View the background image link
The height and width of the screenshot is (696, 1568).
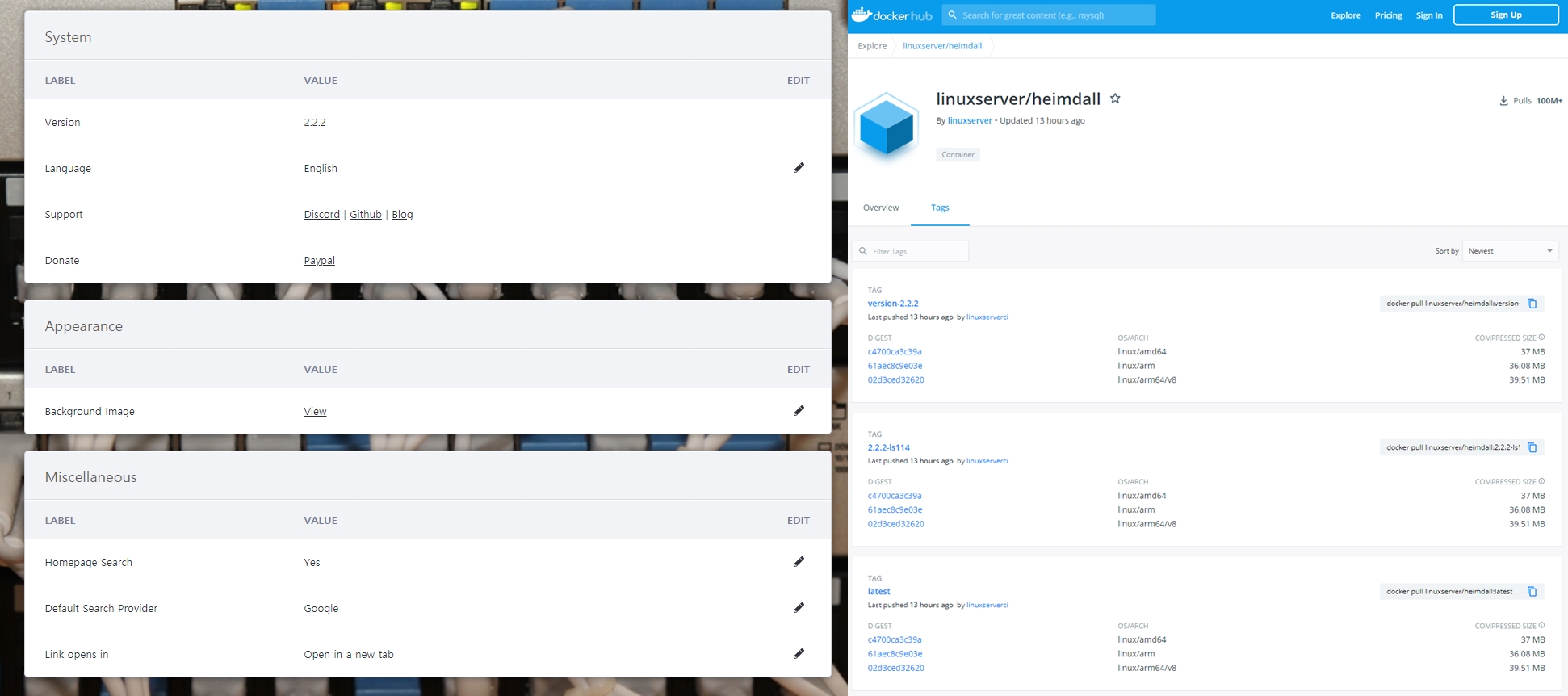coord(315,412)
